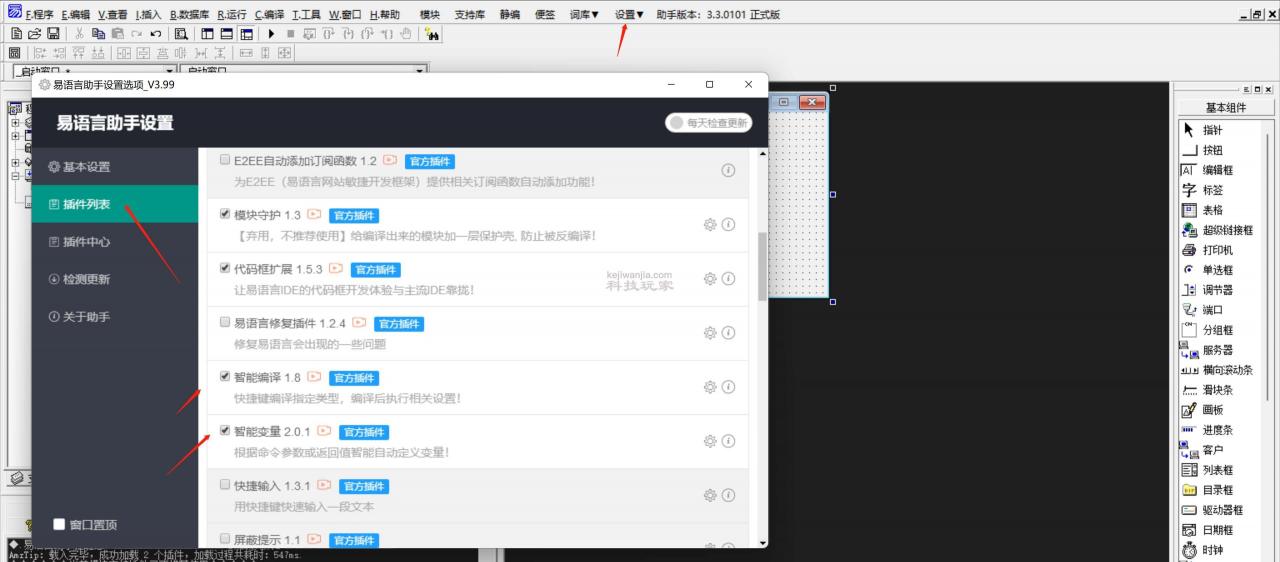Open settings gear for 模块守护 plugin
This screenshot has width=1280, height=562.
click(710, 225)
